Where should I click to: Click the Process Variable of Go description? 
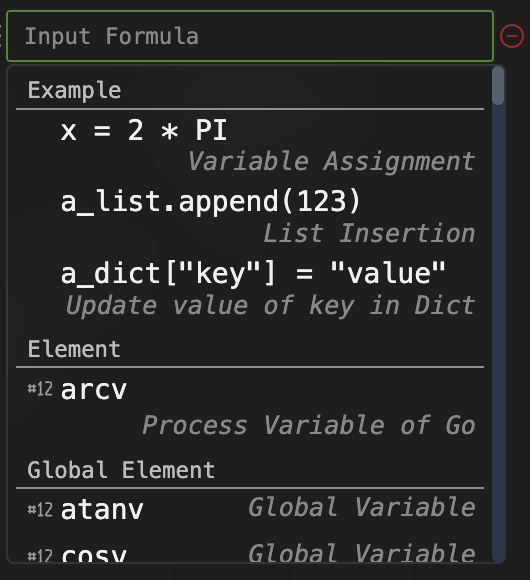309,425
